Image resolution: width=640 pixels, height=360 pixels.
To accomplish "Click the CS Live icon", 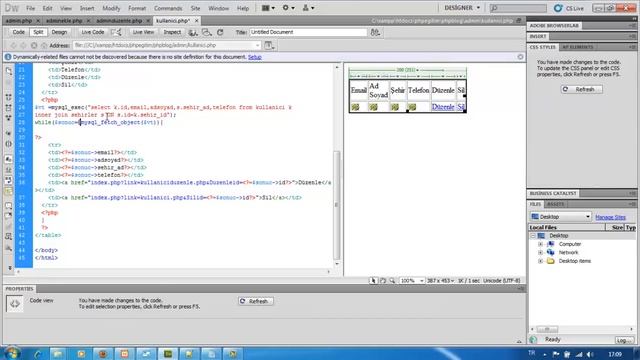I will pyautogui.click(x=558, y=8).
